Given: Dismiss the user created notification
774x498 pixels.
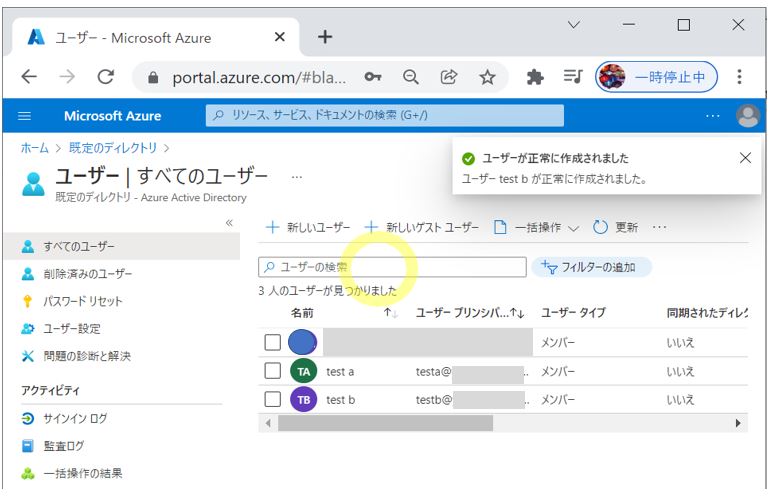Looking at the screenshot, I should 745,158.
